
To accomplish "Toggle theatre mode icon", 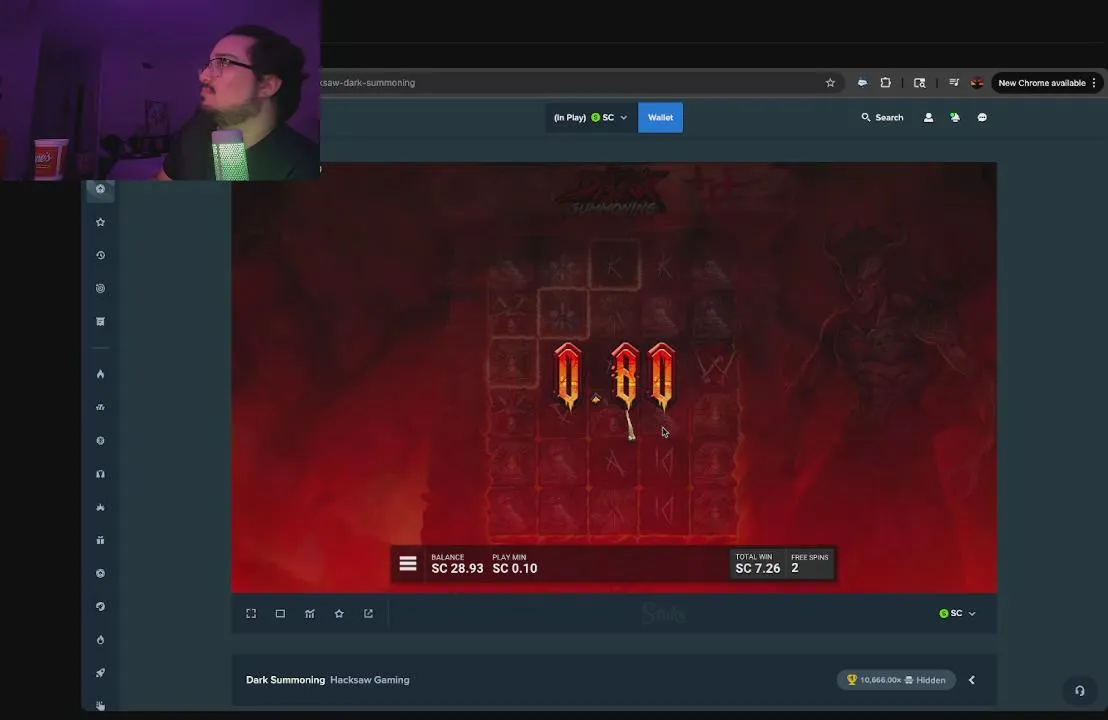I will tap(281, 613).
